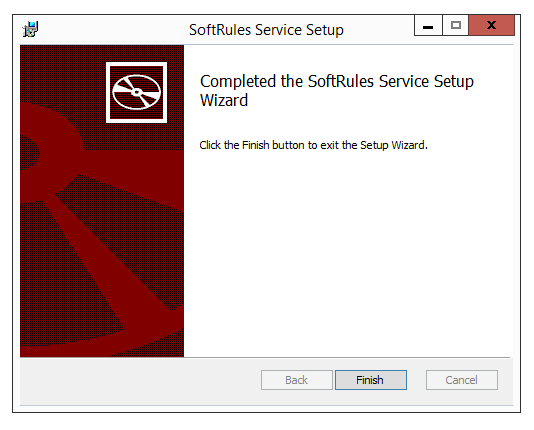Minimize the SoftRules Service Setup window

click(428, 25)
